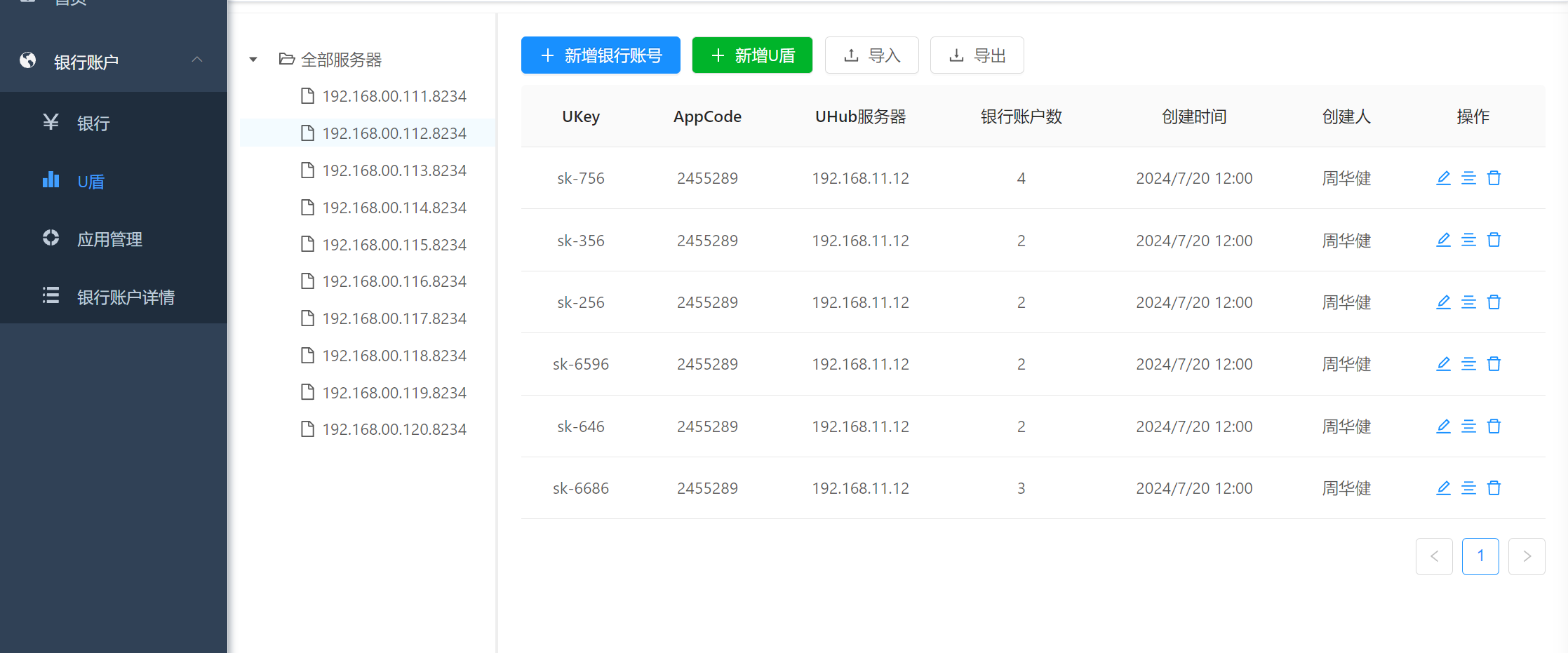Viewport: 1568px width, 653px height.
Task: Click the 新增银行账号 button
Action: 601,55
